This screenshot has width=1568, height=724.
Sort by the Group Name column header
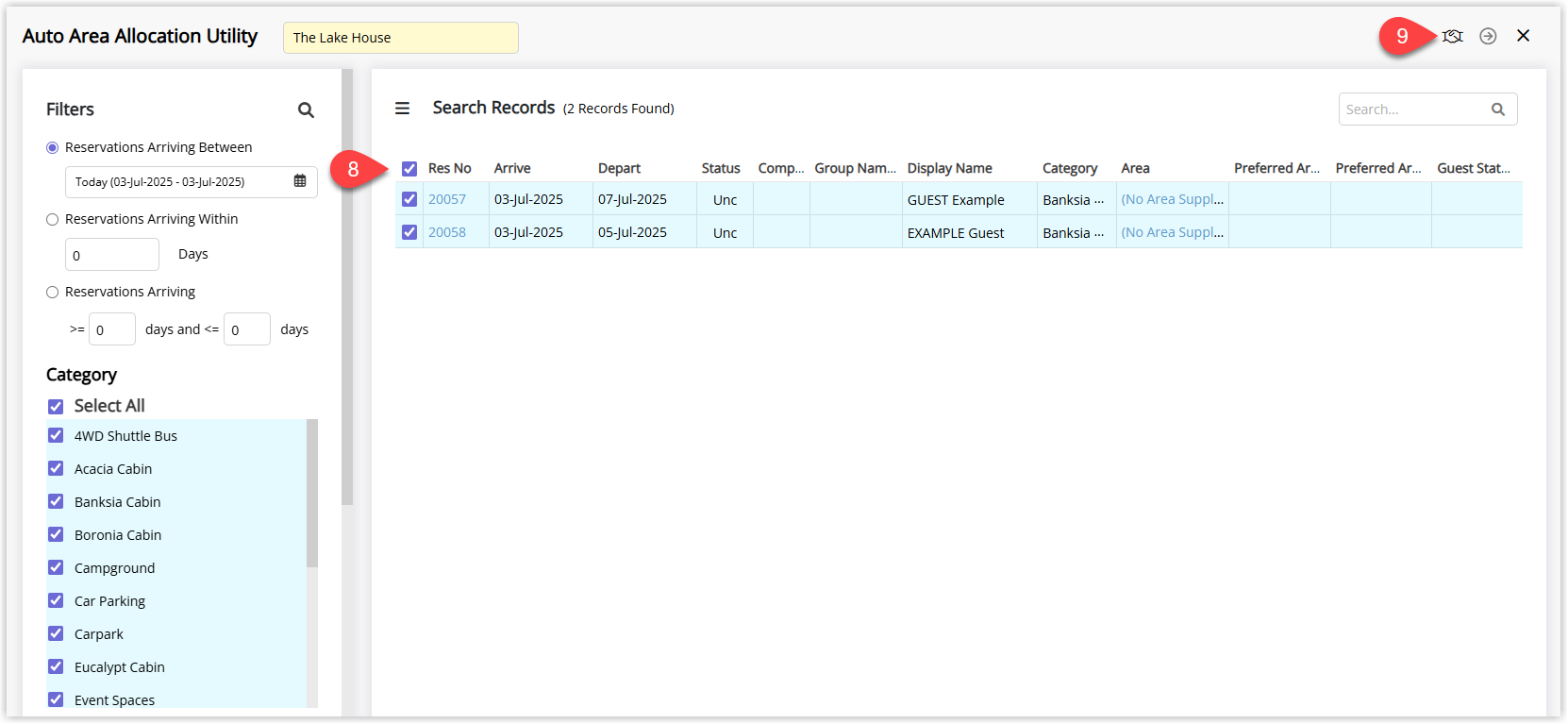856,168
